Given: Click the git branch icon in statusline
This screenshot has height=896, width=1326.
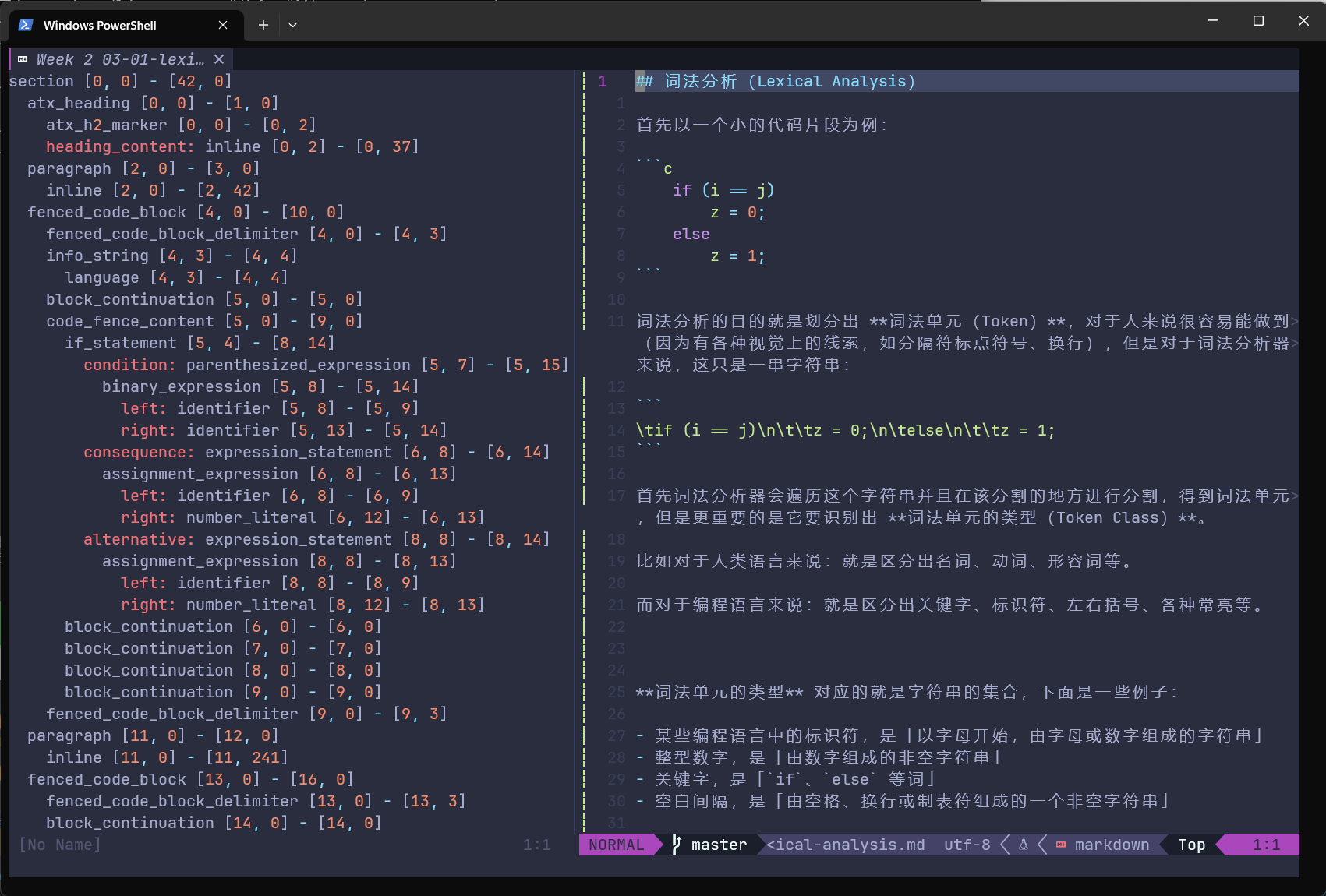Looking at the screenshot, I should tap(677, 845).
